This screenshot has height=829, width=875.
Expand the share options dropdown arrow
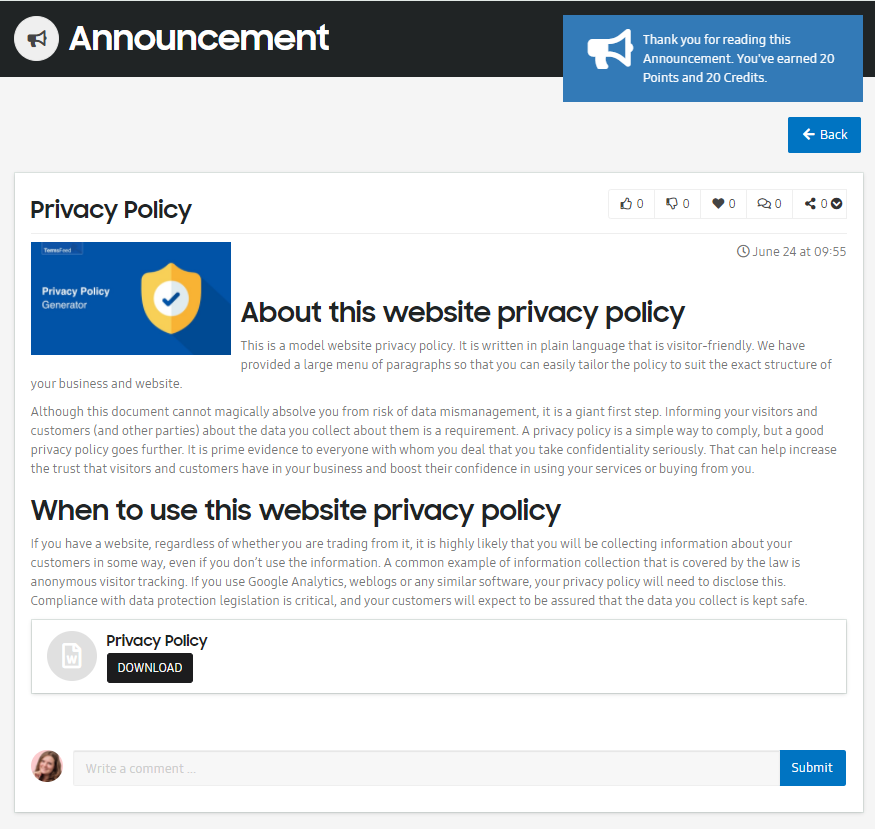[836, 204]
